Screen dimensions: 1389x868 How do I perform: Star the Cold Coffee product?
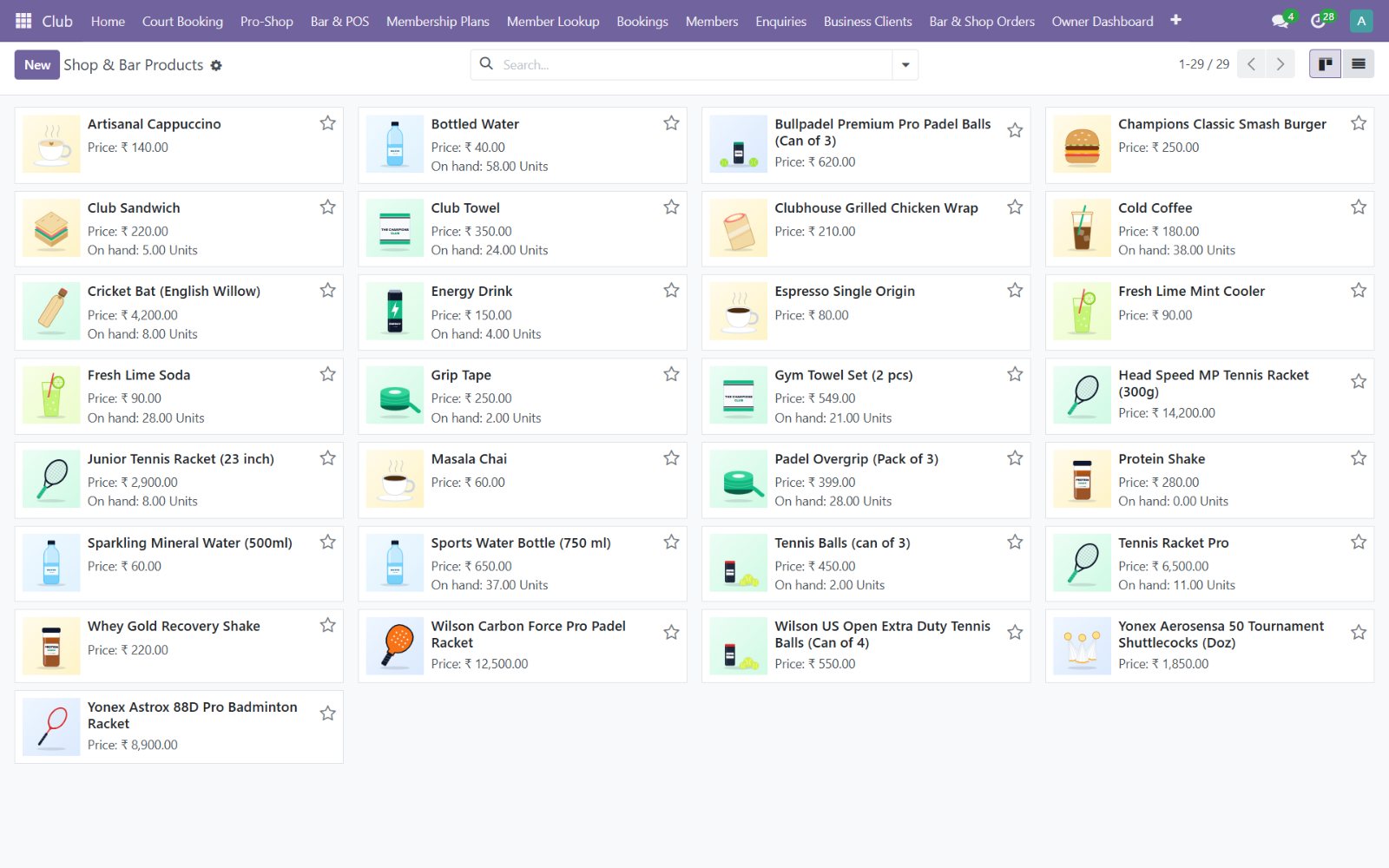pyautogui.click(x=1359, y=207)
